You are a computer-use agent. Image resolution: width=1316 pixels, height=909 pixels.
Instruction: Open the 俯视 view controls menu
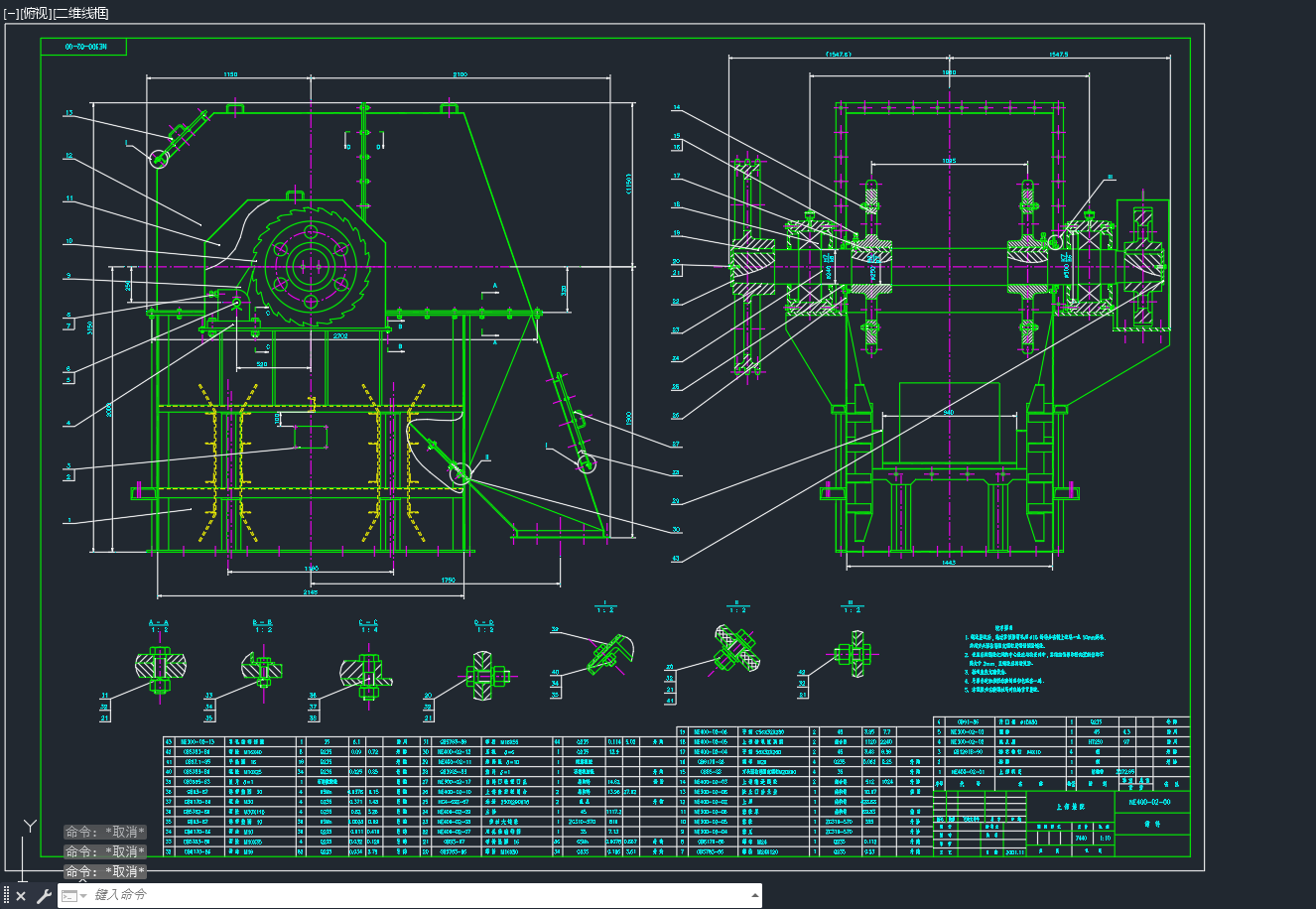coord(36,13)
